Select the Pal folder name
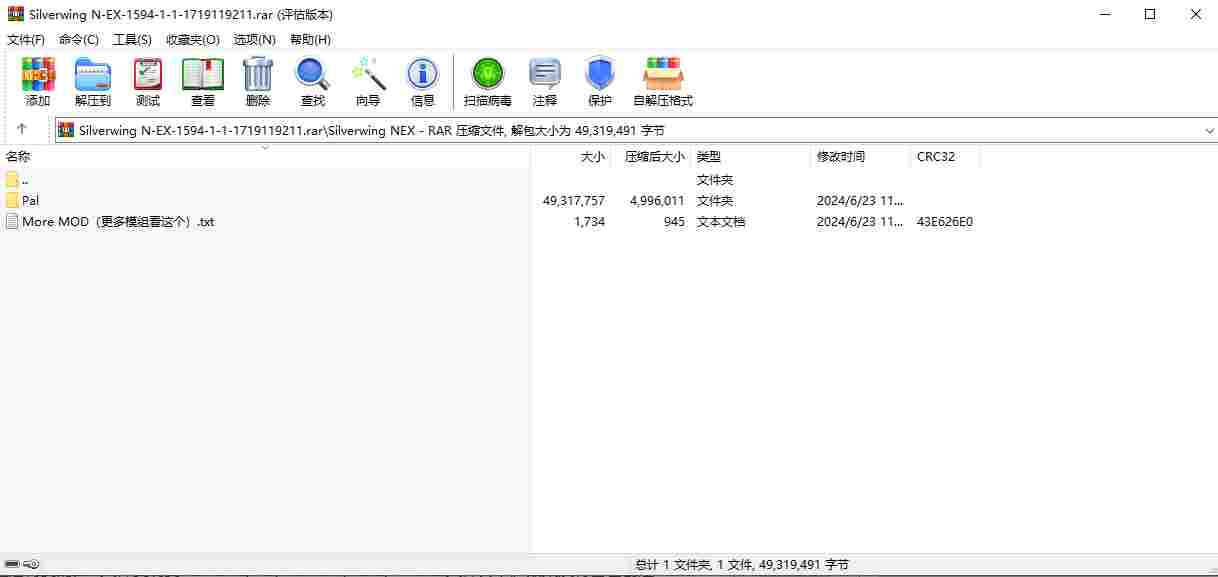 tap(30, 200)
